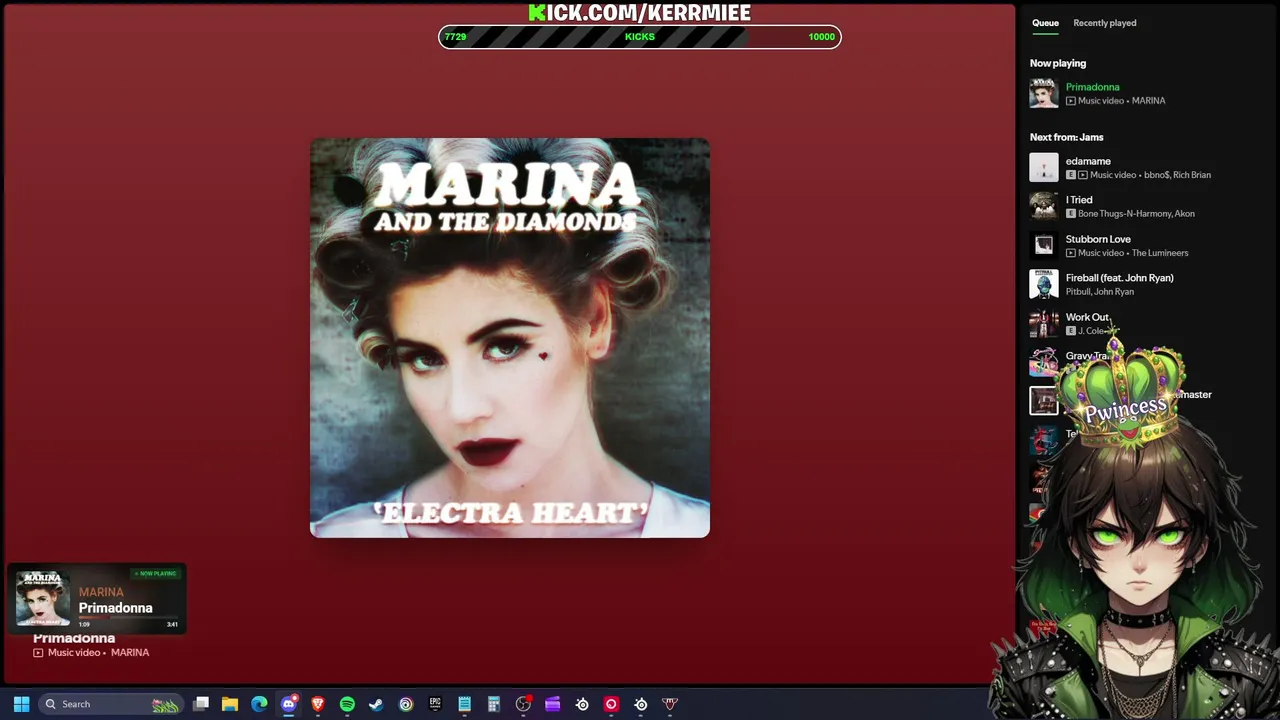The width and height of the screenshot is (1280, 720).
Task: Open the Windows Start menu
Action: 21,704
